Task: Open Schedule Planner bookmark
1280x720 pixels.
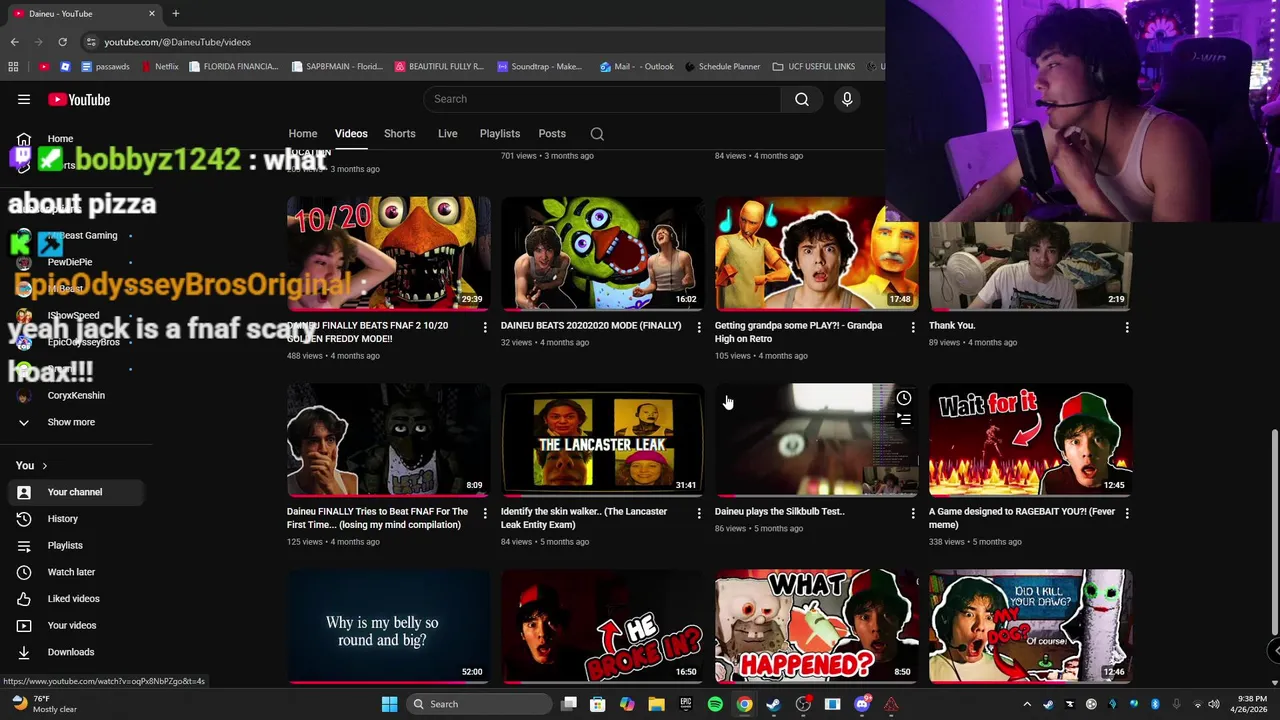Action: tap(722, 67)
